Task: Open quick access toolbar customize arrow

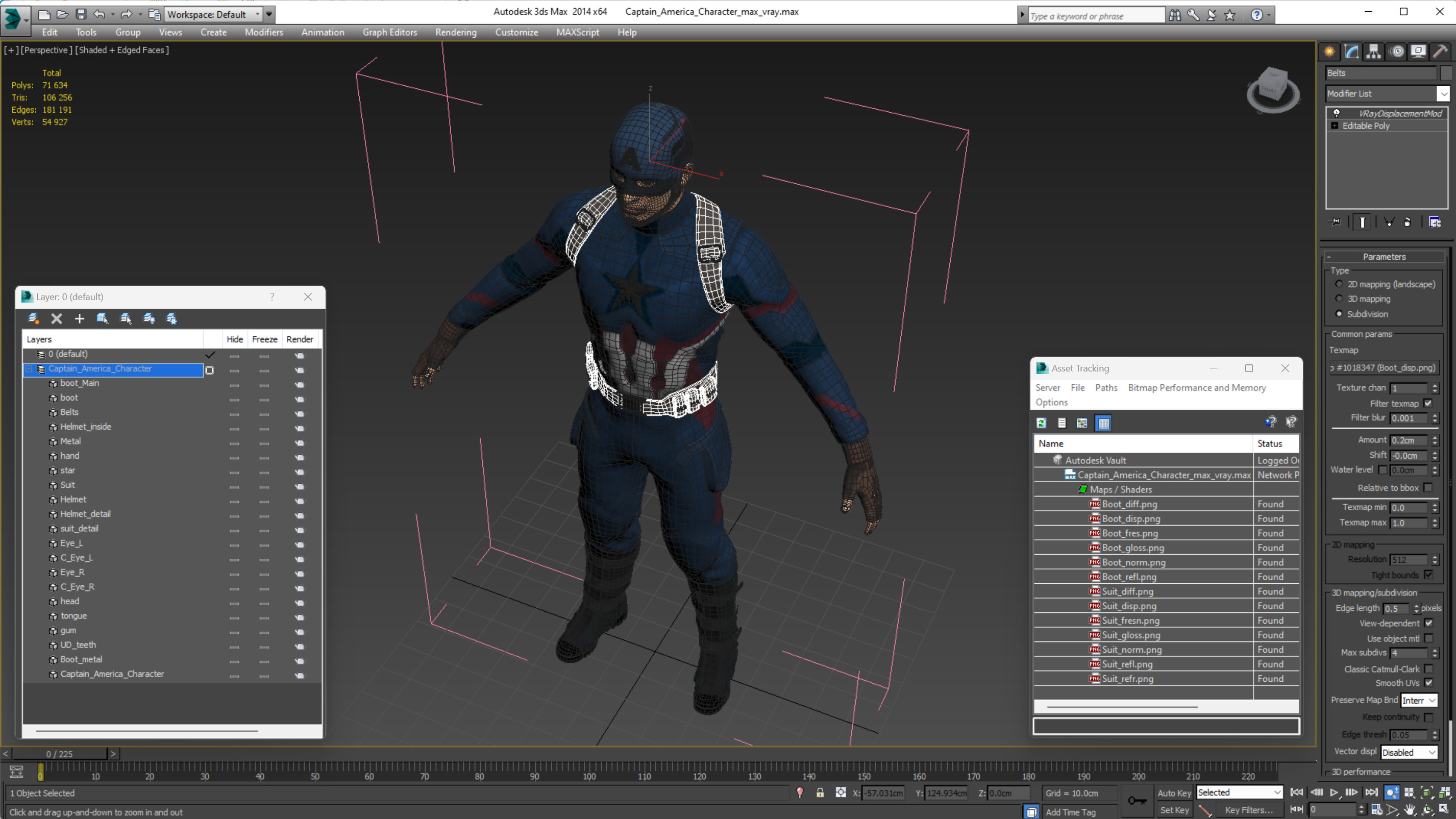Action: tap(269, 14)
